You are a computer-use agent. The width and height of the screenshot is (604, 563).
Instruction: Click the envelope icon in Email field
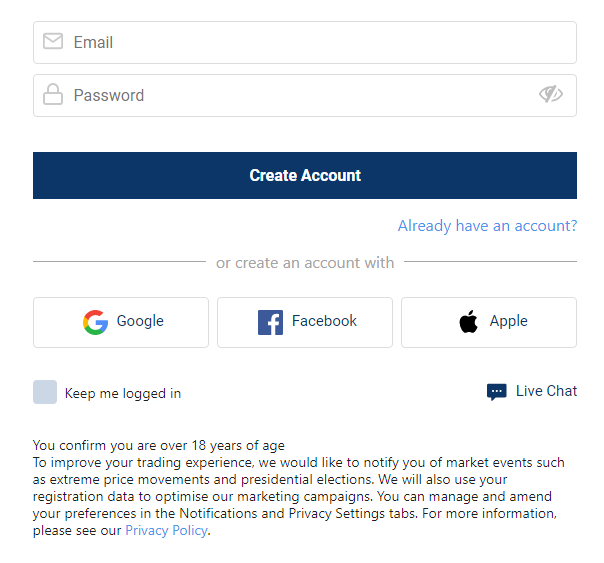pyautogui.click(x=53, y=41)
